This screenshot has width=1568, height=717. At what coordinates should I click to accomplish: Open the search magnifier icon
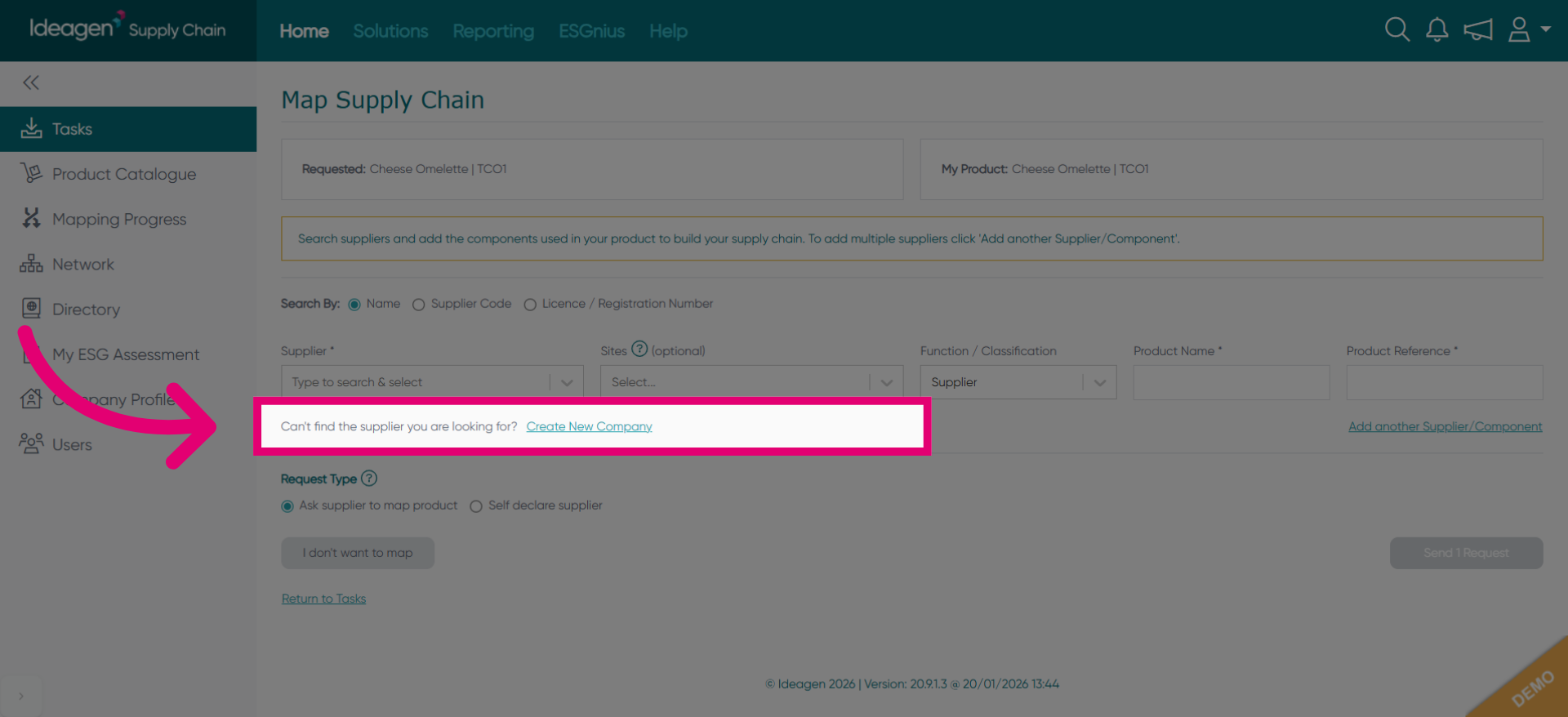tap(1397, 30)
